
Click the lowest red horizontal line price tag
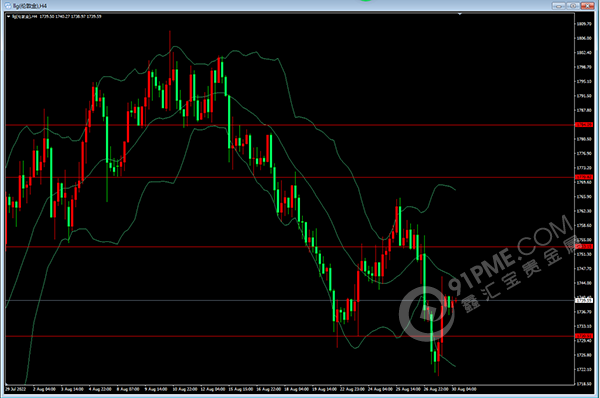coord(584,336)
